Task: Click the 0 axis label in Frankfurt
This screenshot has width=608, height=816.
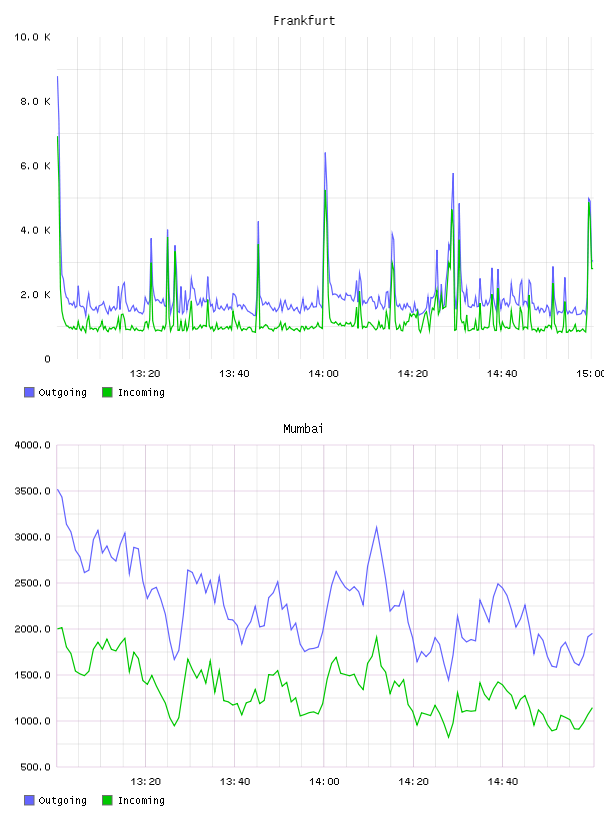Action: tap(47, 359)
